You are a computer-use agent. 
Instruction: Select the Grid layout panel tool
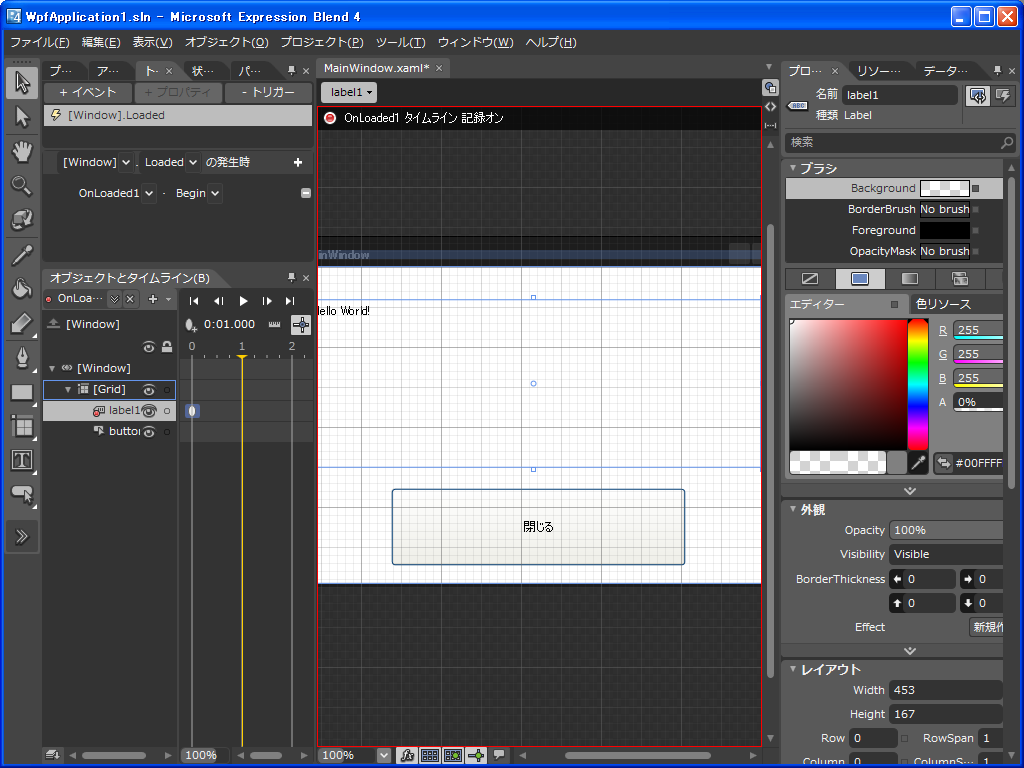(22, 426)
